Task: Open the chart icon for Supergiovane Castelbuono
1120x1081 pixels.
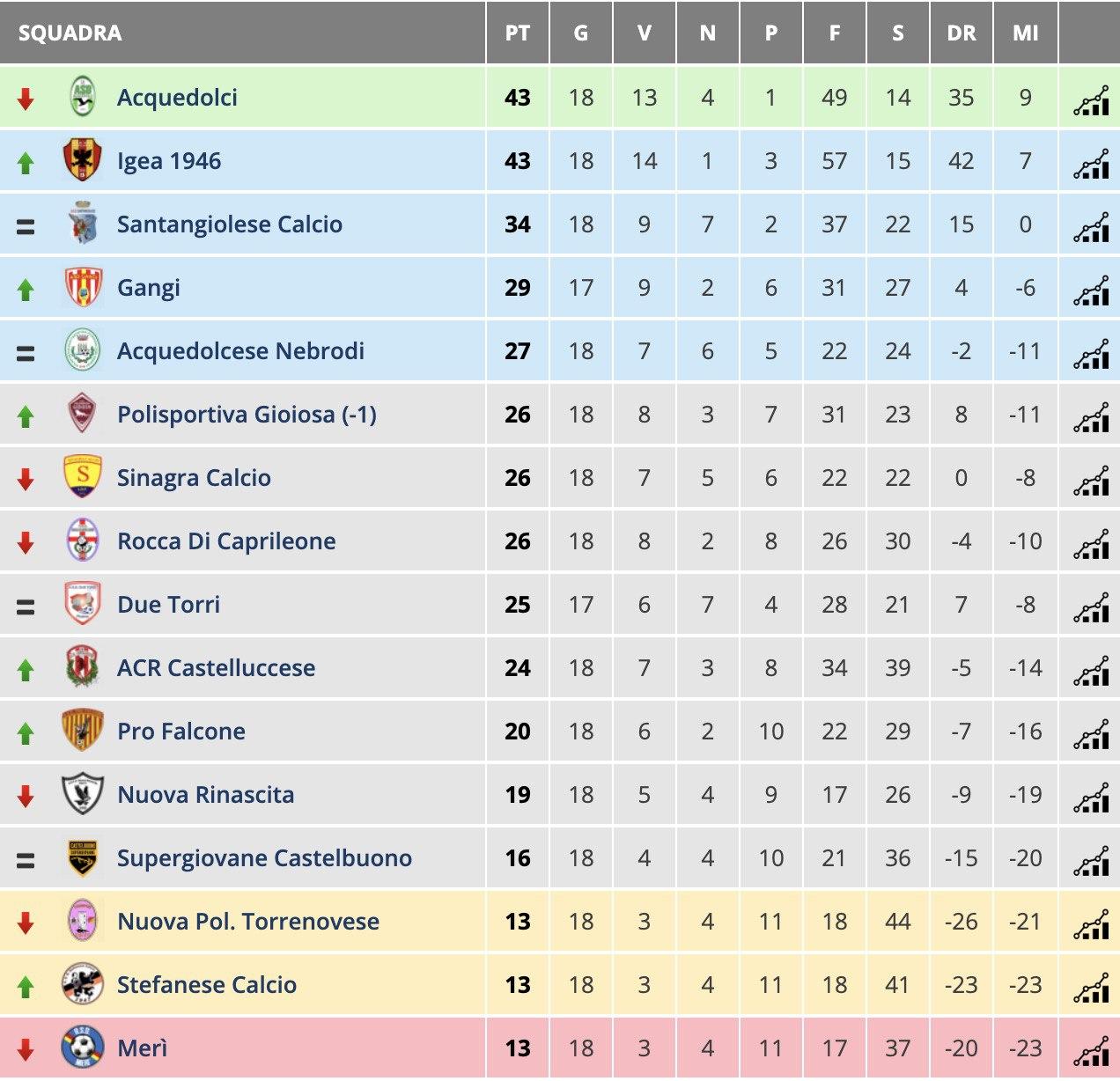Action: tap(1091, 860)
